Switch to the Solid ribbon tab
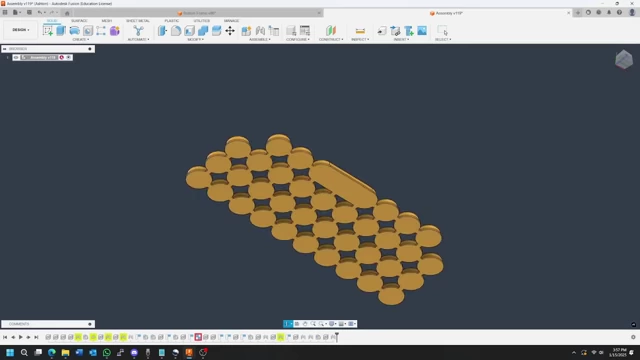 (52, 20)
